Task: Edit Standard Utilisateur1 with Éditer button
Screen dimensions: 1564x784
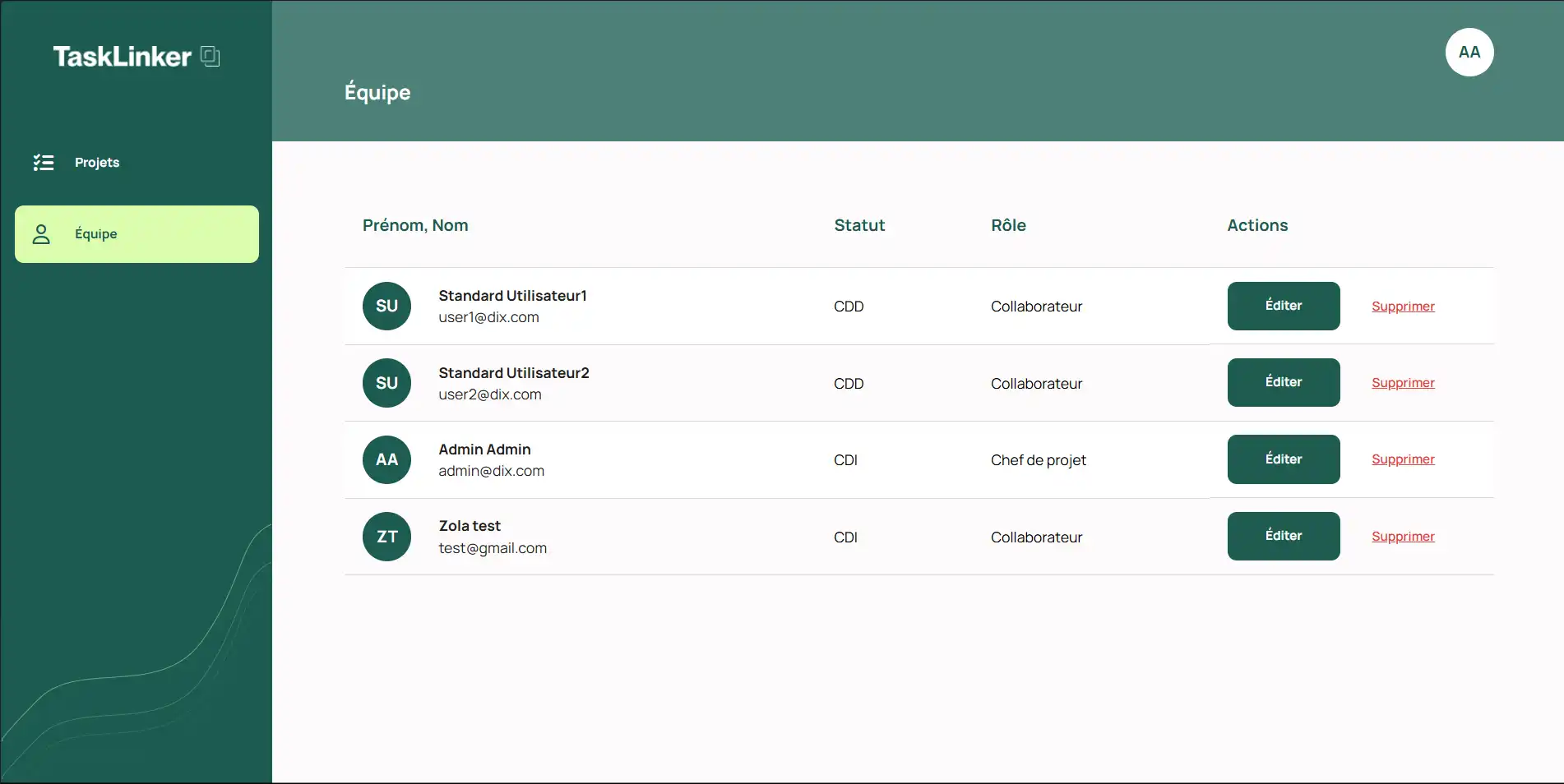Action: point(1283,306)
